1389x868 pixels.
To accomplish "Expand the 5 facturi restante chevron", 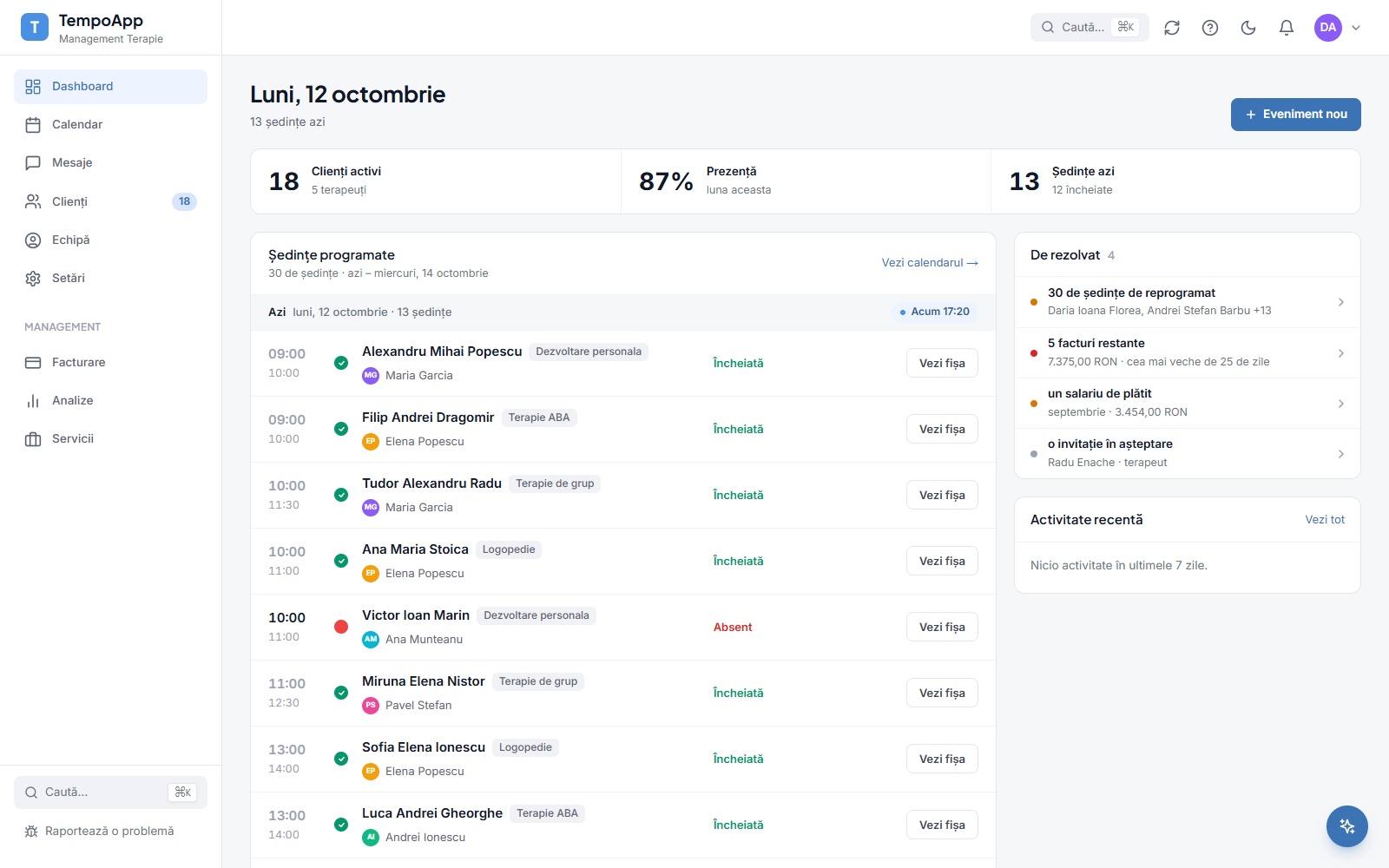I will coord(1341,353).
